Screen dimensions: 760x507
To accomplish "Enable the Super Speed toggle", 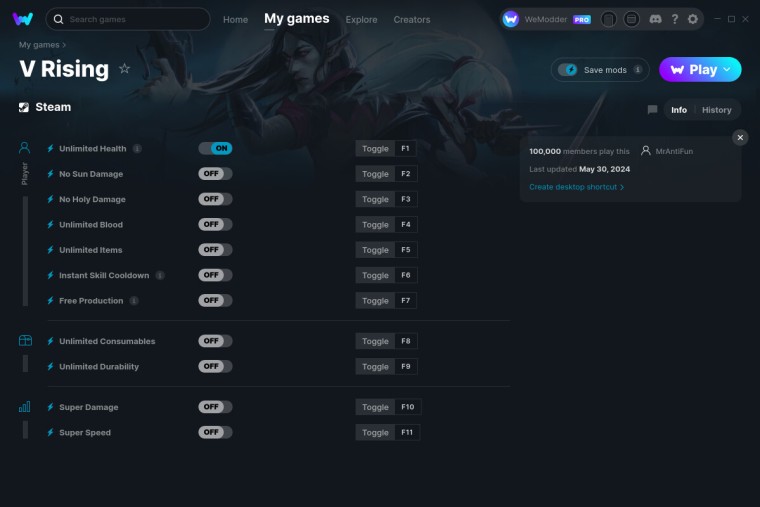I will (215, 432).
